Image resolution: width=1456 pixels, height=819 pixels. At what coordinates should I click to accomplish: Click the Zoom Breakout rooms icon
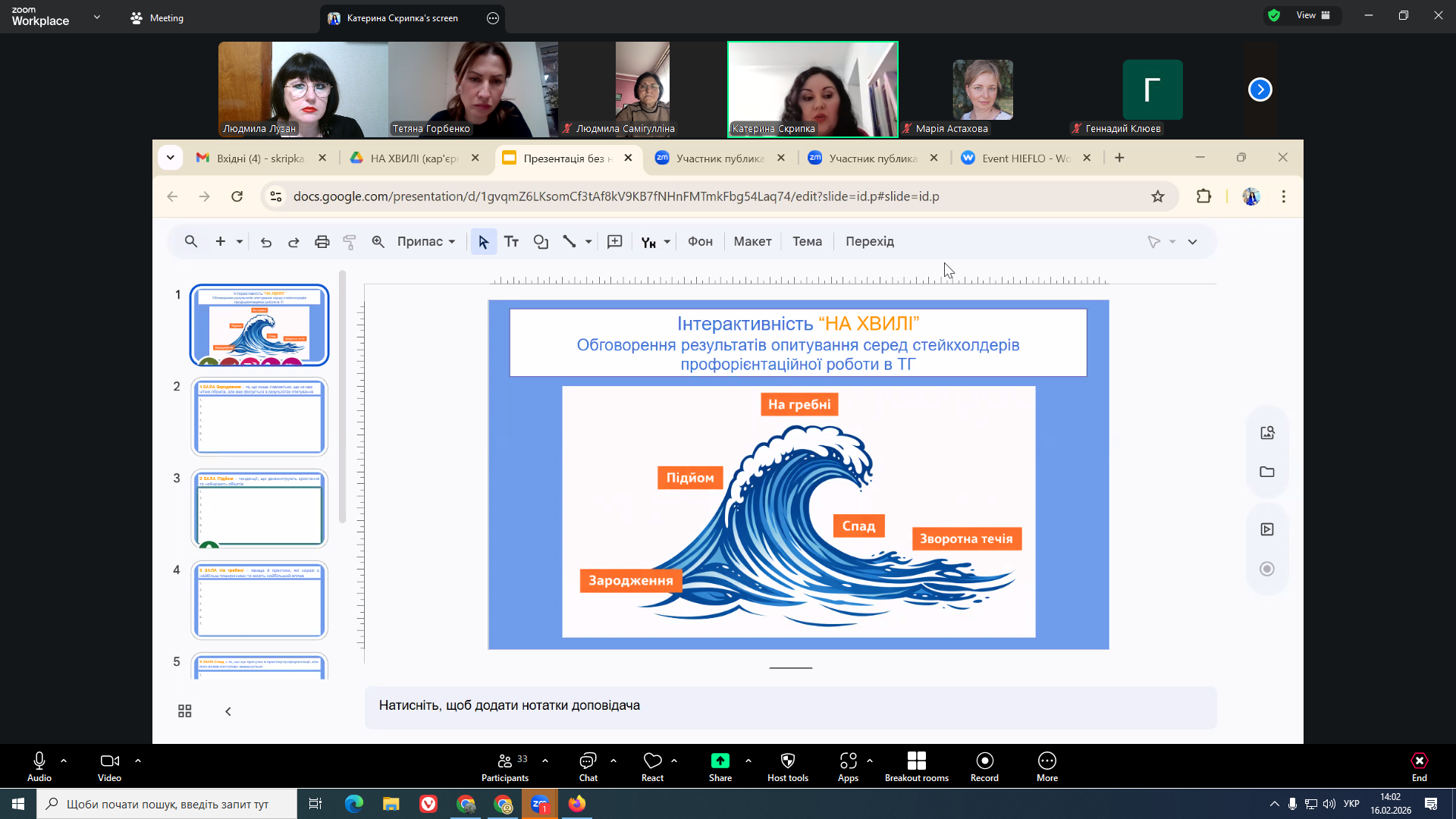(x=916, y=761)
